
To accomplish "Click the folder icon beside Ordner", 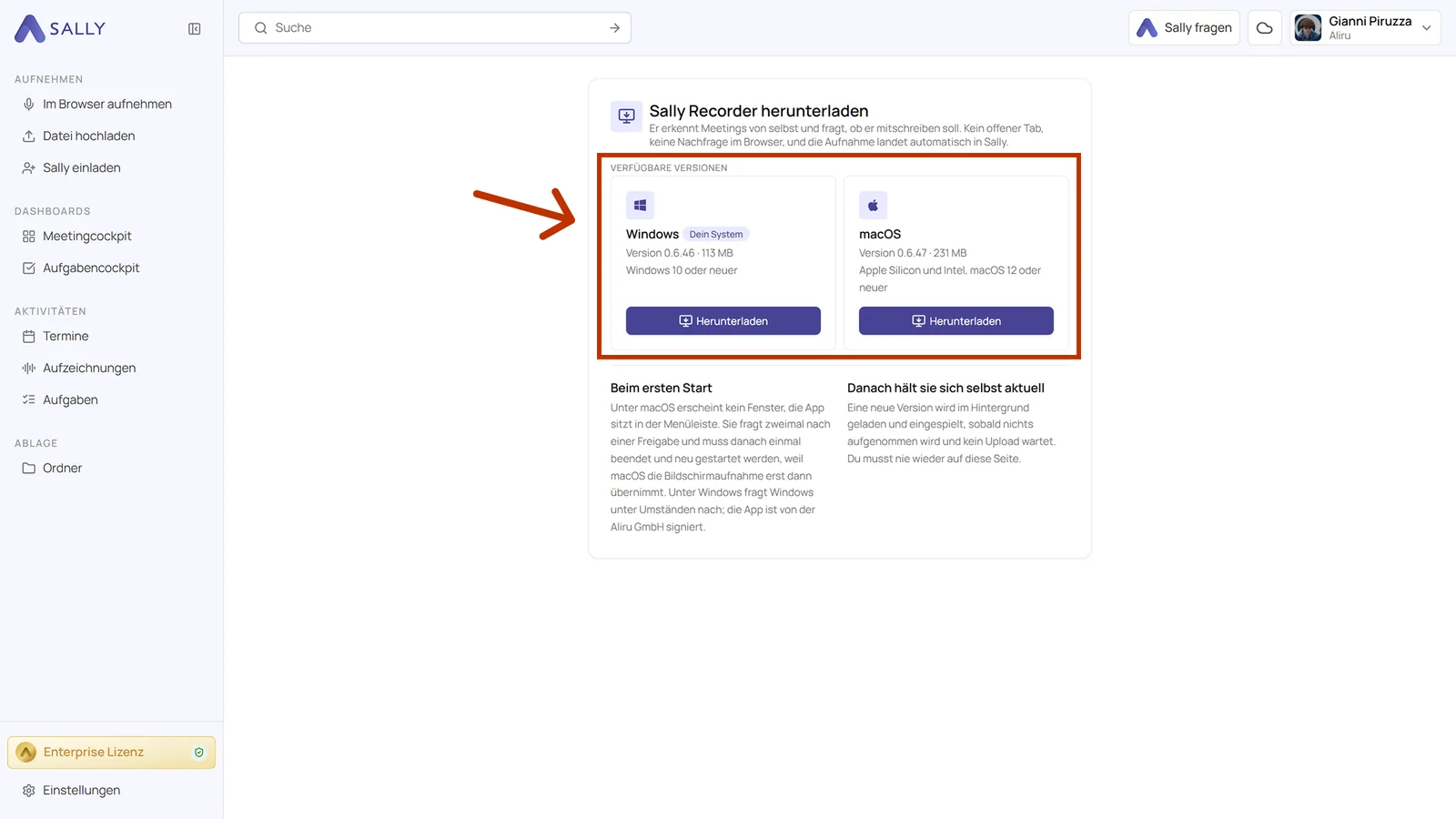I will pyautogui.click(x=29, y=469).
